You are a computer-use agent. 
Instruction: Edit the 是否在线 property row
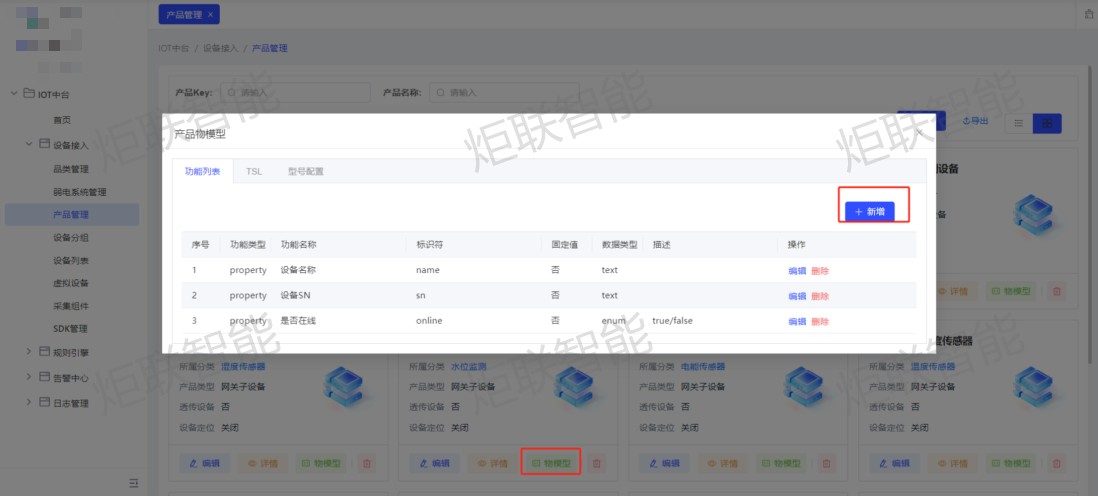pyautogui.click(x=797, y=321)
